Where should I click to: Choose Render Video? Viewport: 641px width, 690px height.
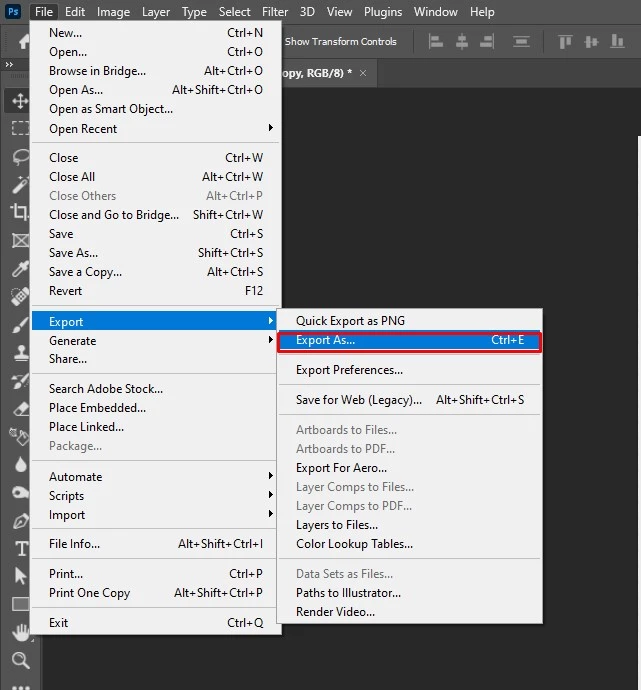click(410, 612)
